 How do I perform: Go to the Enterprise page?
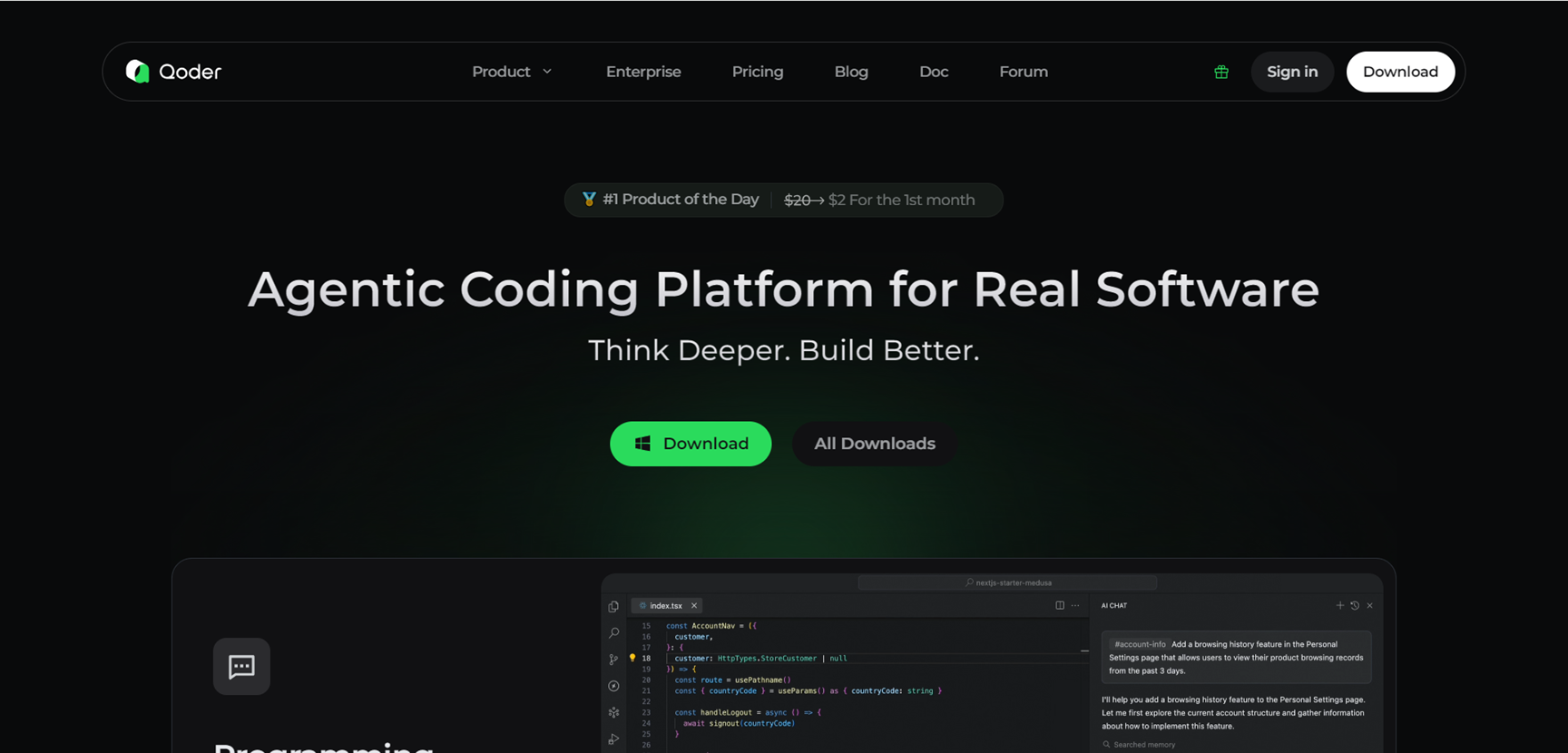tap(643, 72)
